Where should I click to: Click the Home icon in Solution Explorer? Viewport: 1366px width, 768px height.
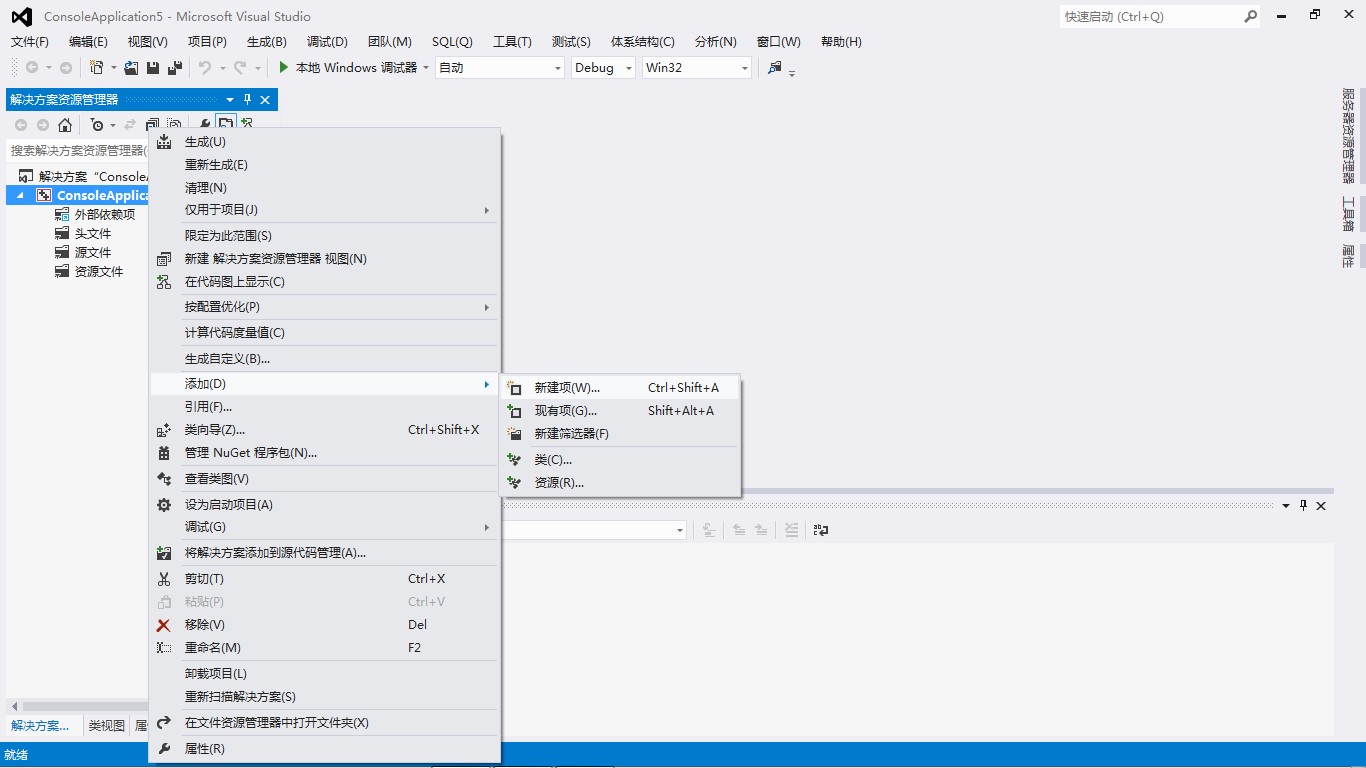[65, 125]
